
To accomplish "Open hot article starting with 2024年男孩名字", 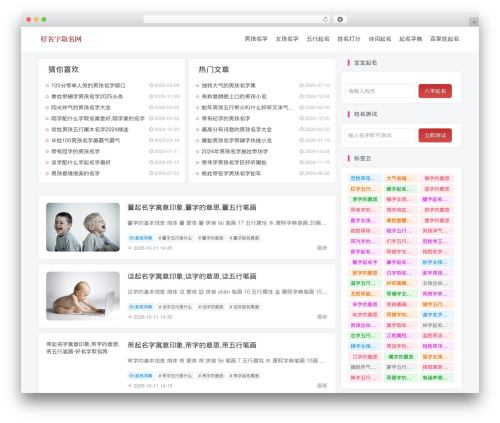I will pos(235,152).
